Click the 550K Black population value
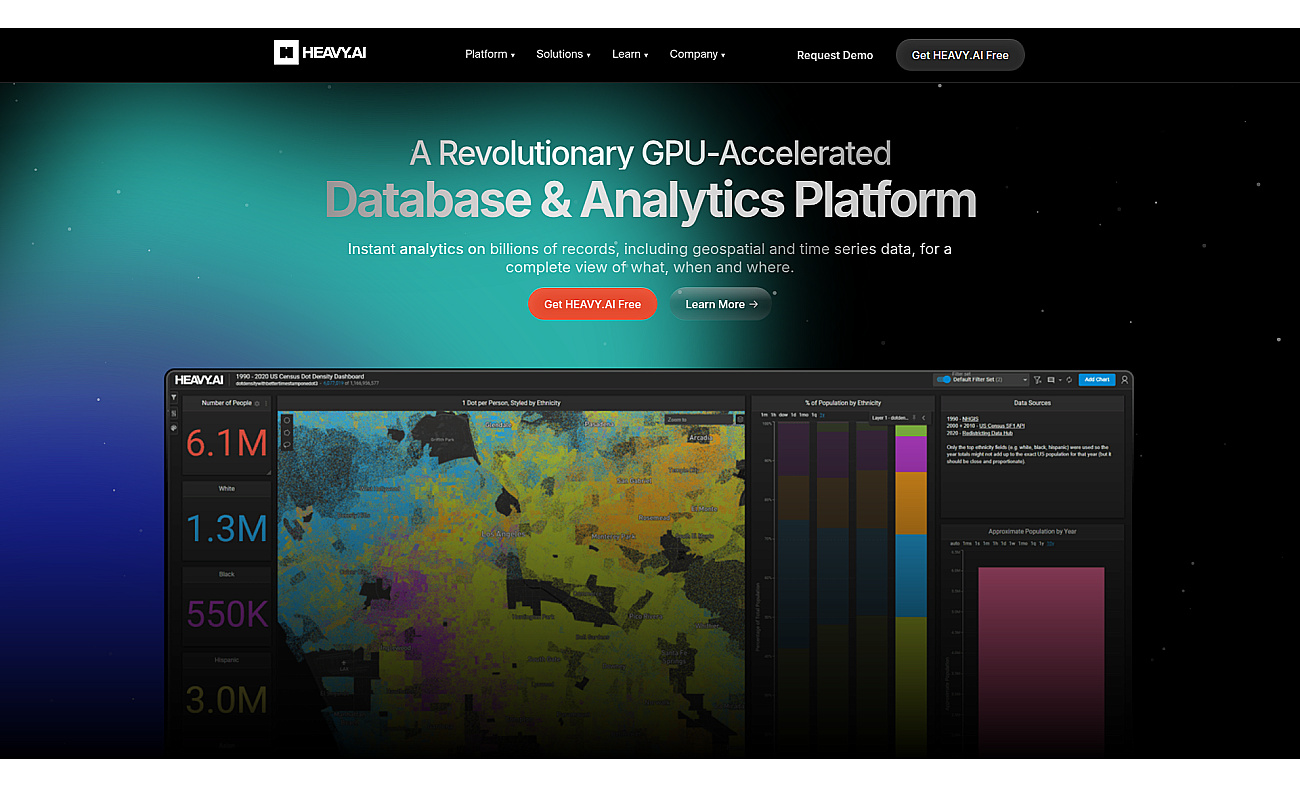The image size is (1300, 788). tap(228, 613)
